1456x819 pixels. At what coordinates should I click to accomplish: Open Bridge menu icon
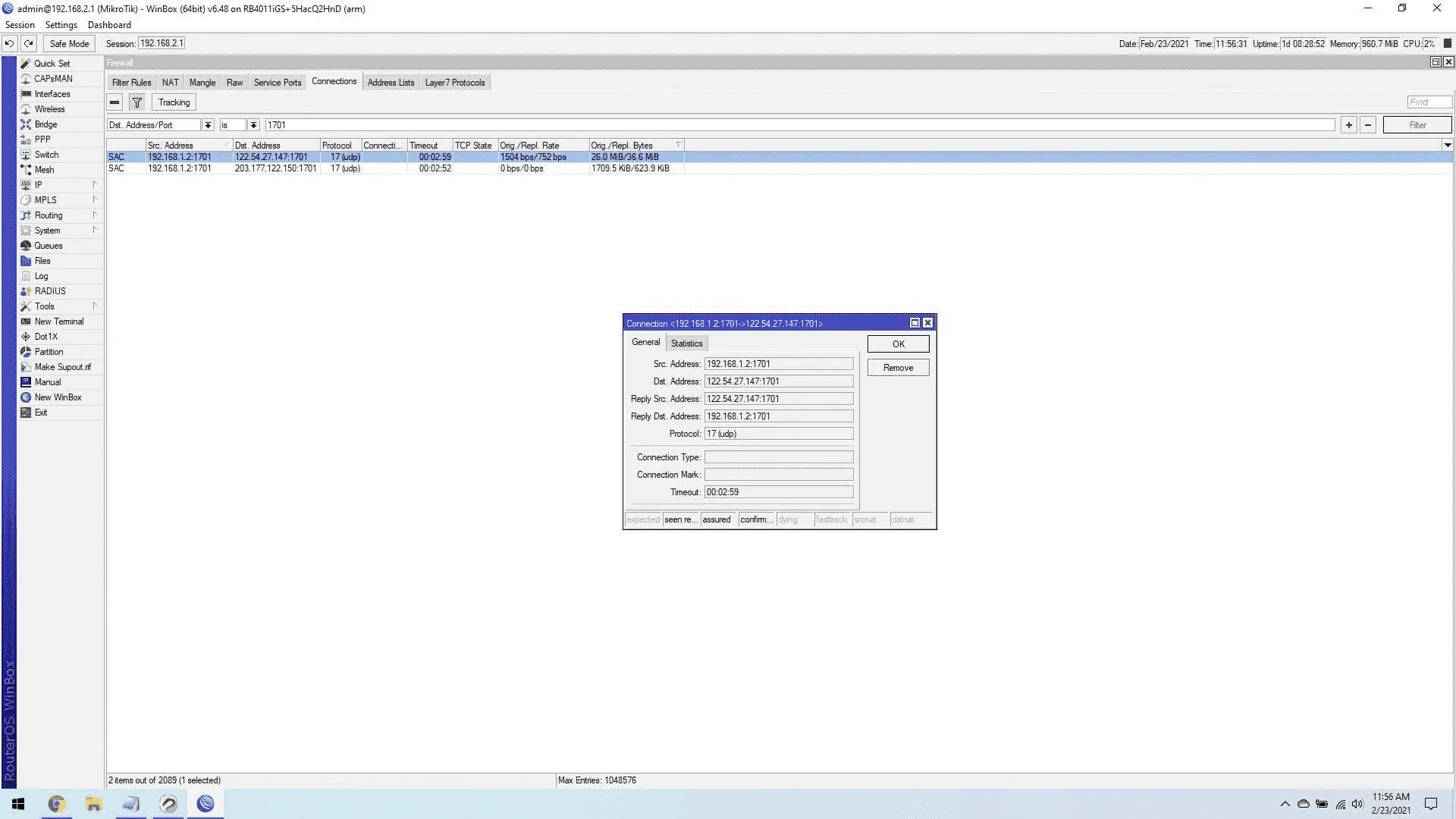coord(26,124)
